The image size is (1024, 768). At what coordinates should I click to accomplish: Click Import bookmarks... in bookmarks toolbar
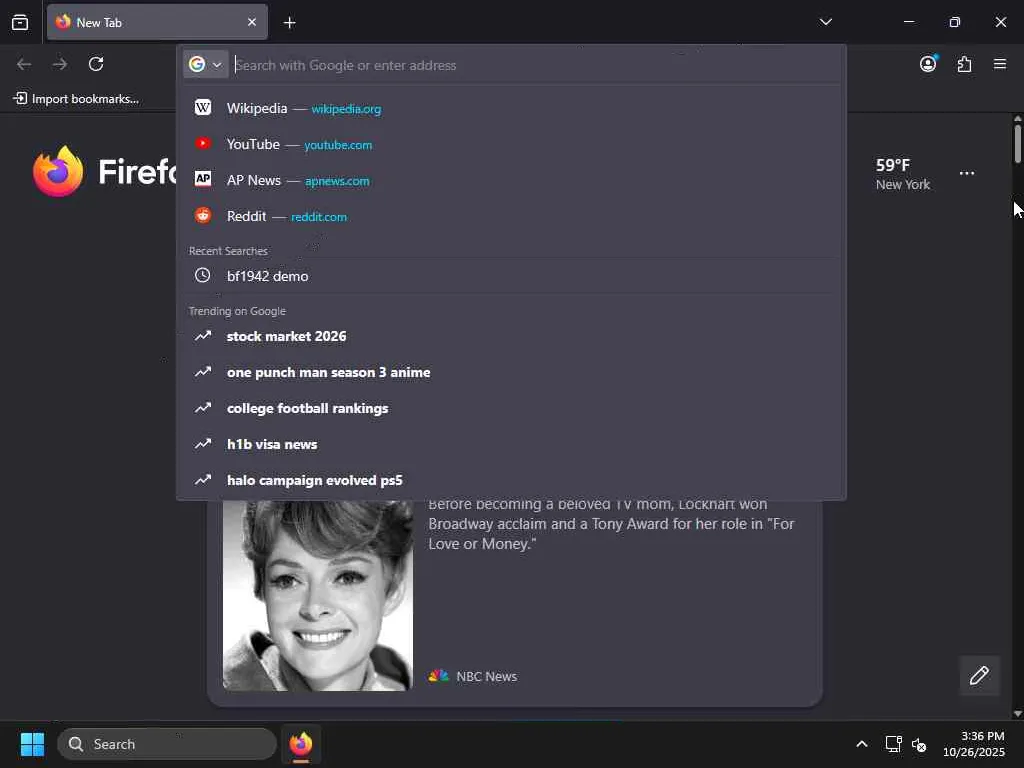[x=76, y=99]
